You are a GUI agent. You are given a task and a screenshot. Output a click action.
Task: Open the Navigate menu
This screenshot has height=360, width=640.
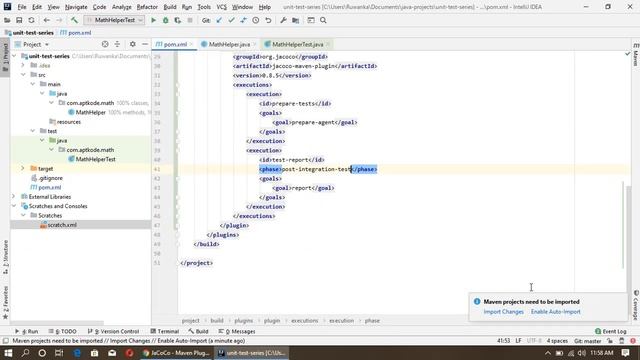(x=76, y=7)
